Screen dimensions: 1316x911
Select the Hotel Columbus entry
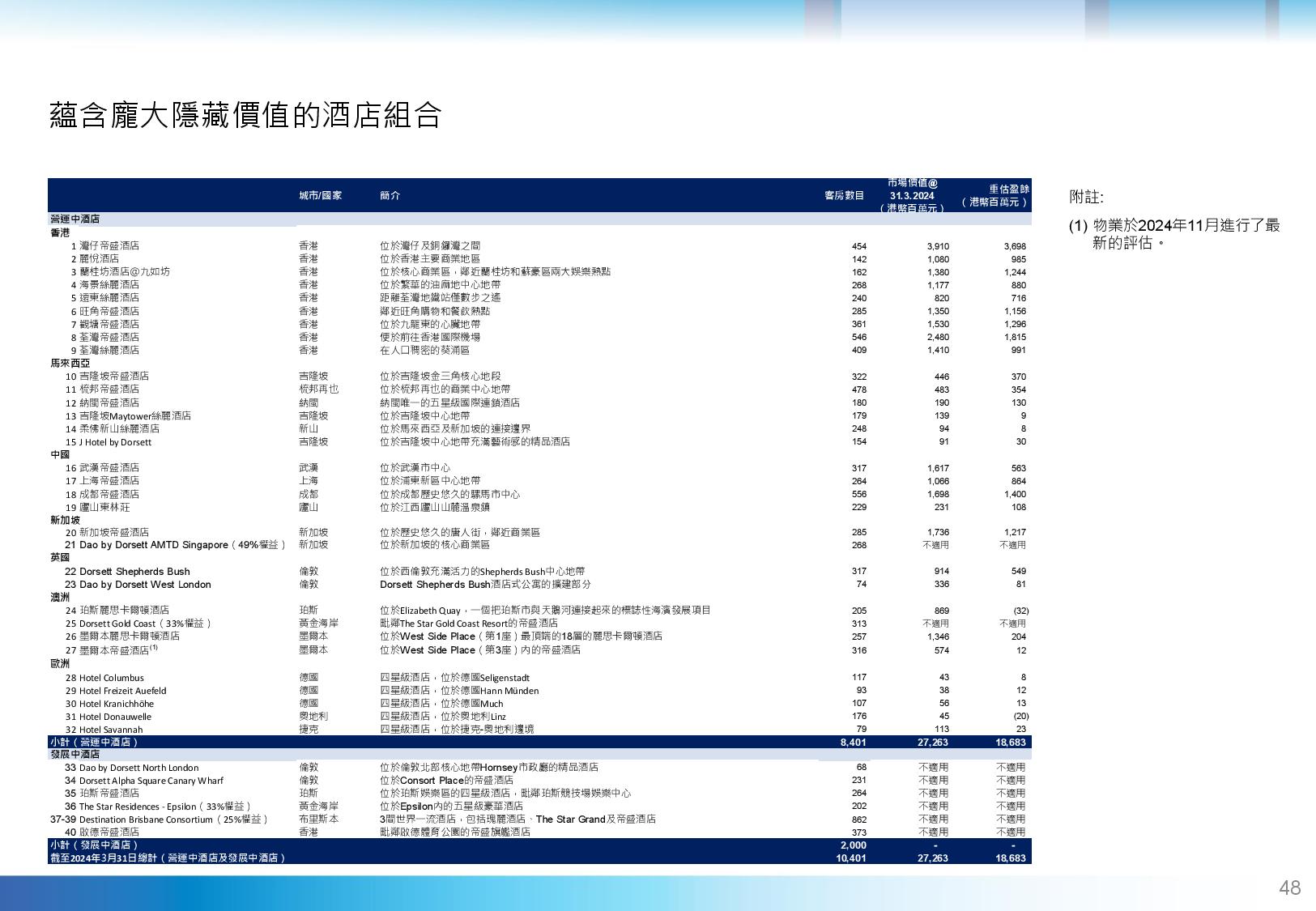(112, 678)
